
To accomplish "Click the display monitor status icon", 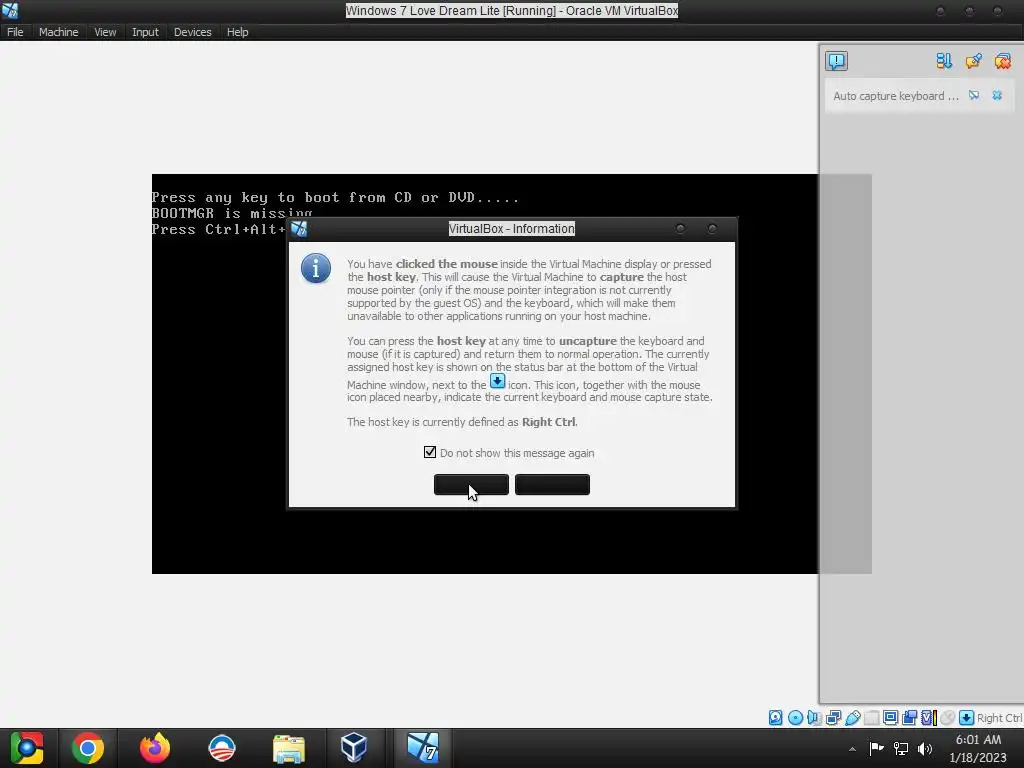I will [x=890, y=718].
